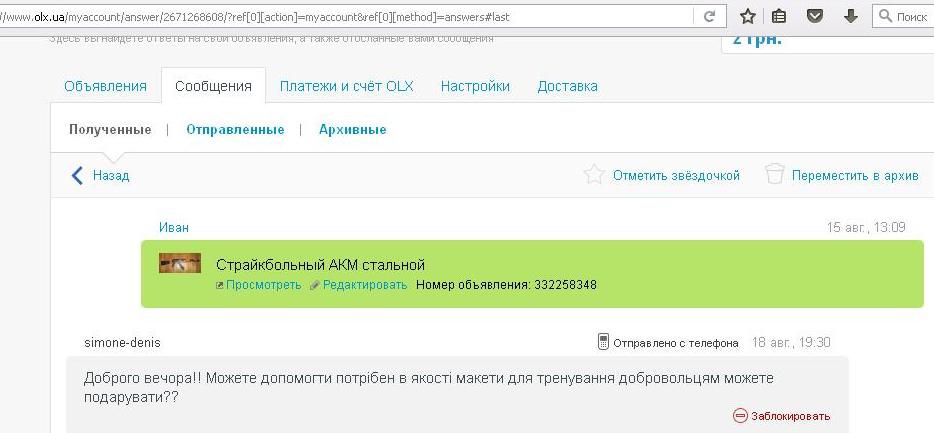Show Полученные messages
The width and height of the screenshot is (934, 433).
110,129
